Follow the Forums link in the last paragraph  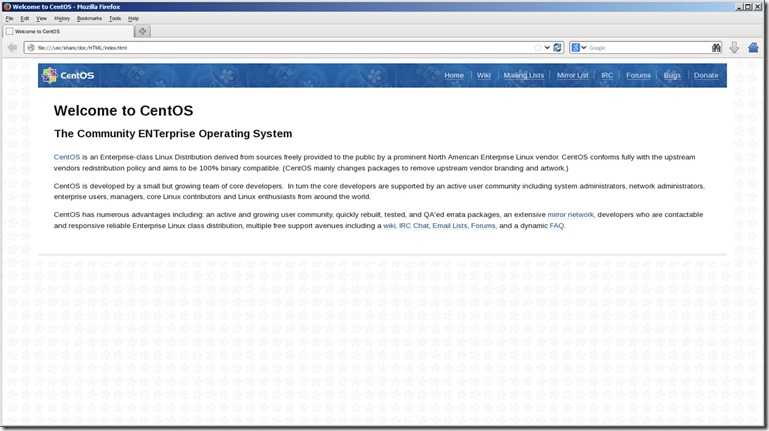pyautogui.click(x=483, y=226)
